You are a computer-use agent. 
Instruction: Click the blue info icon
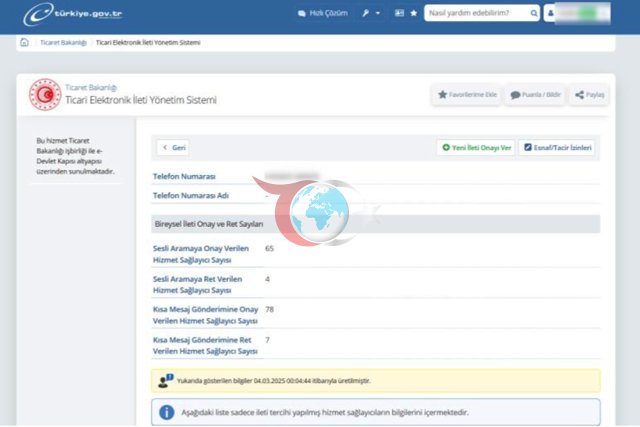click(167, 412)
